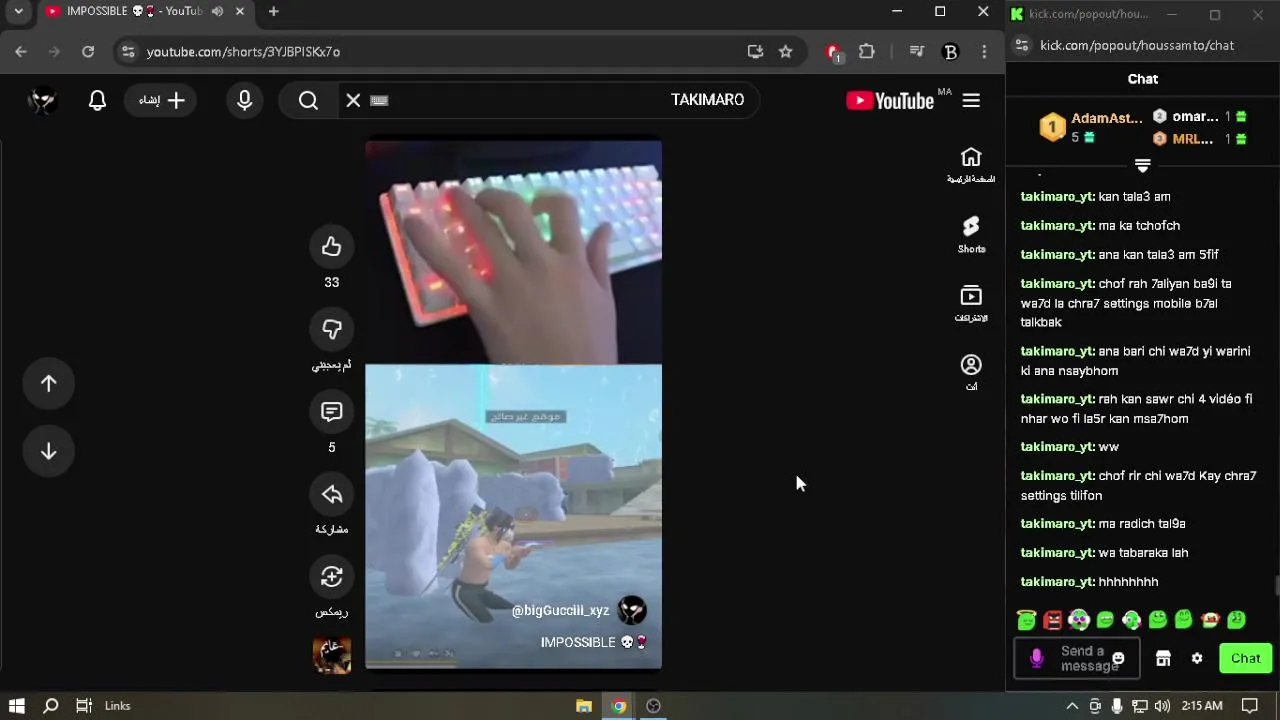The width and height of the screenshot is (1280, 720).
Task: Click the bigGucciii channel avatar on short
Action: point(632,610)
